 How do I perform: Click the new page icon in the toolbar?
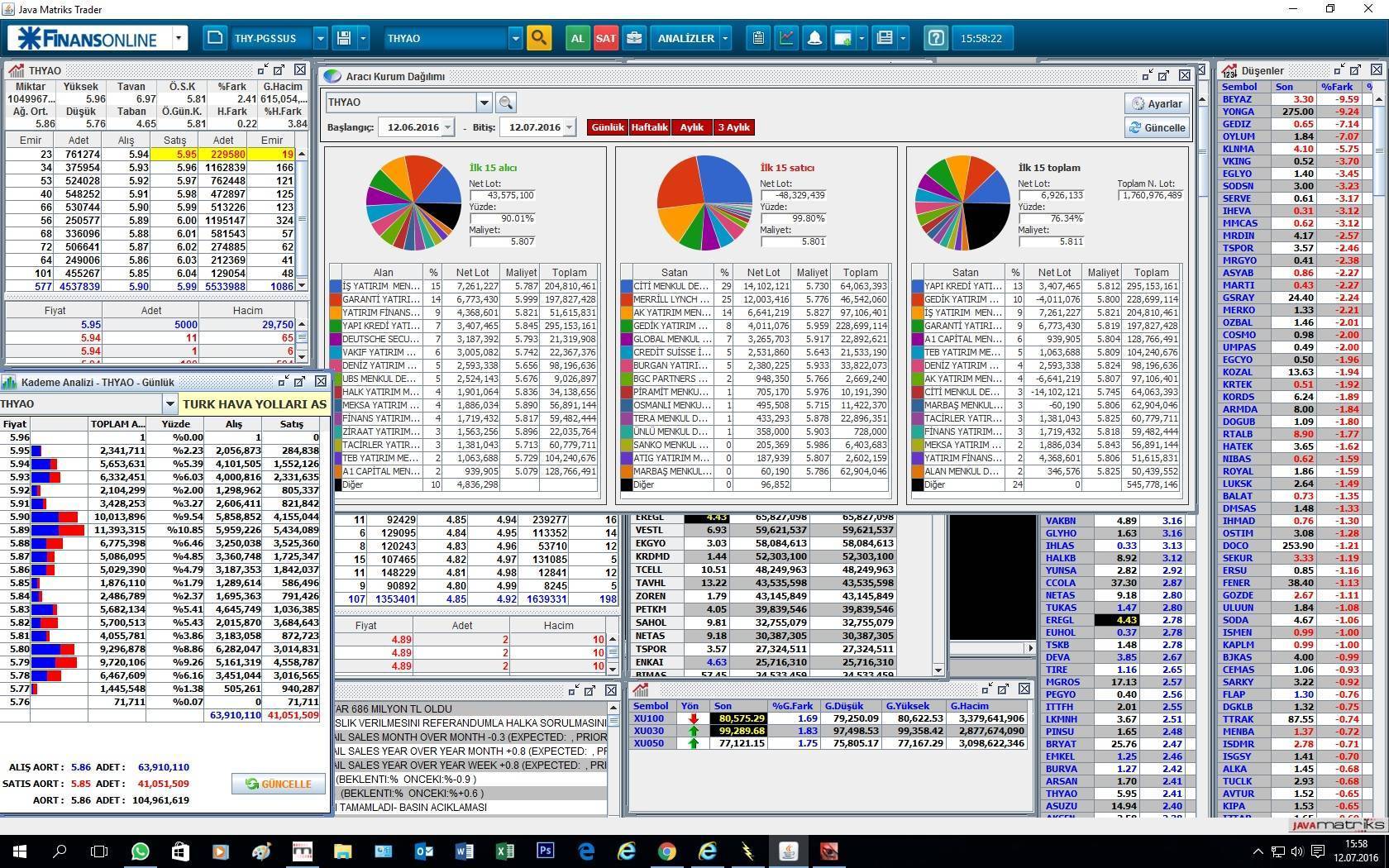pyautogui.click(x=215, y=38)
